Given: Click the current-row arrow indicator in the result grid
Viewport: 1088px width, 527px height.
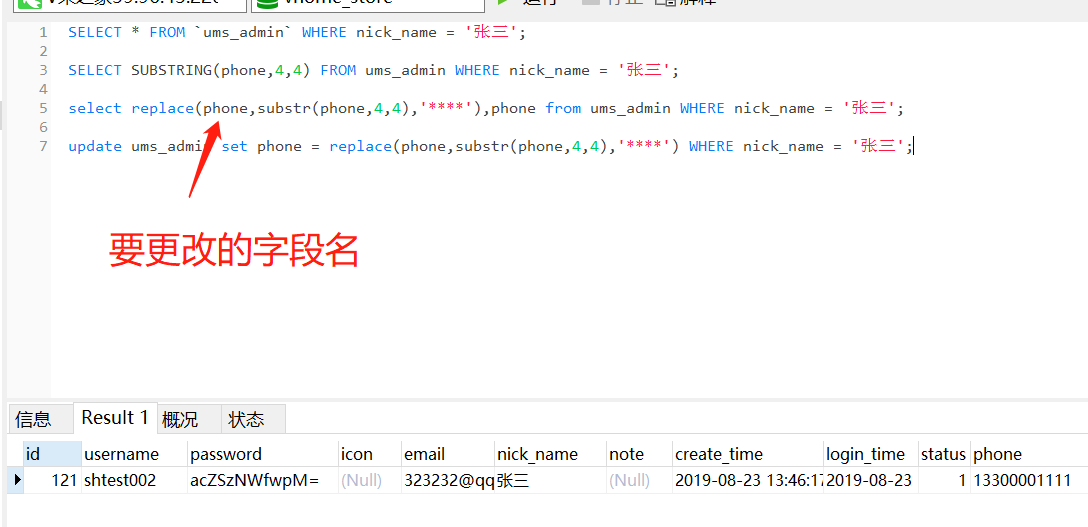Looking at the screenshot, I should coord(16,479).
